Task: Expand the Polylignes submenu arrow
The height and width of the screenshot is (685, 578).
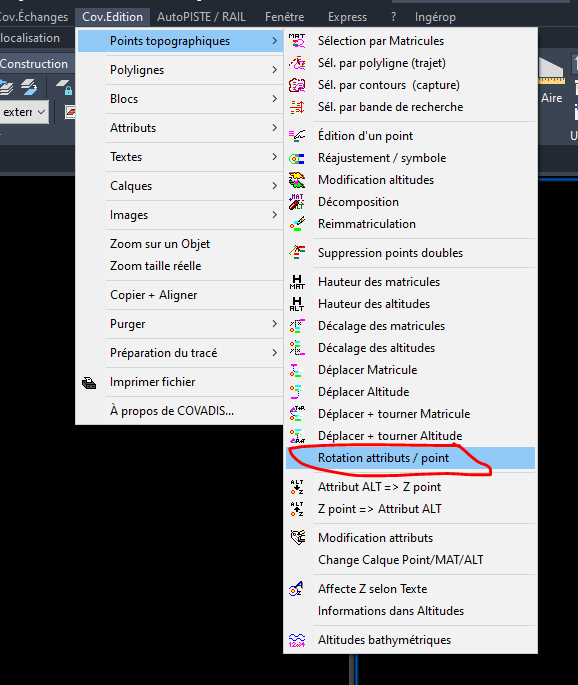Action: [x=274, y=70]
